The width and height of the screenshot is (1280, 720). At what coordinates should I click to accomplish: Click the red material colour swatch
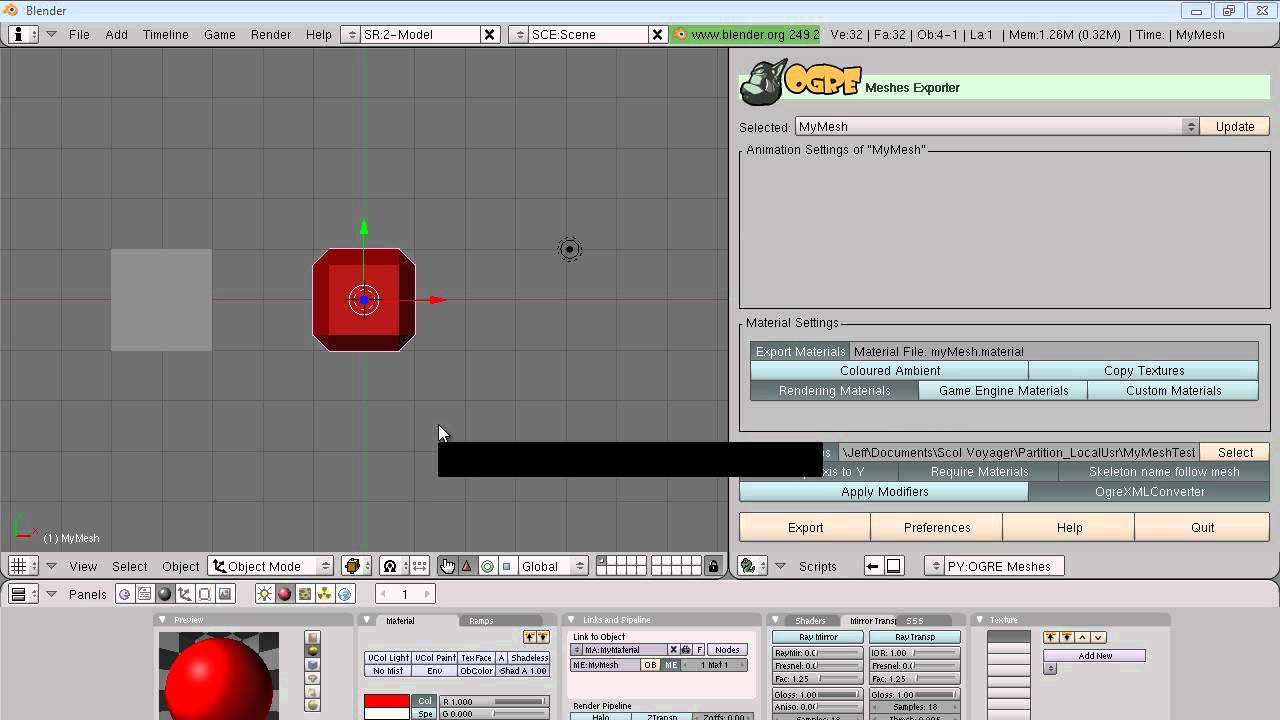pos(387,701)
